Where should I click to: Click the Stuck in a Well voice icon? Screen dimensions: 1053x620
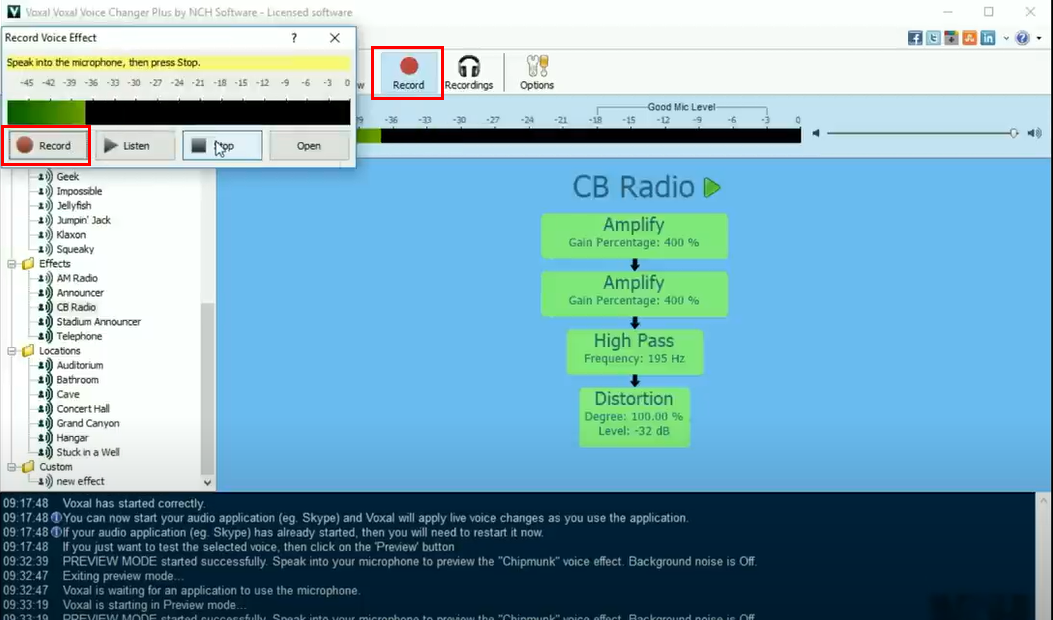45,452
